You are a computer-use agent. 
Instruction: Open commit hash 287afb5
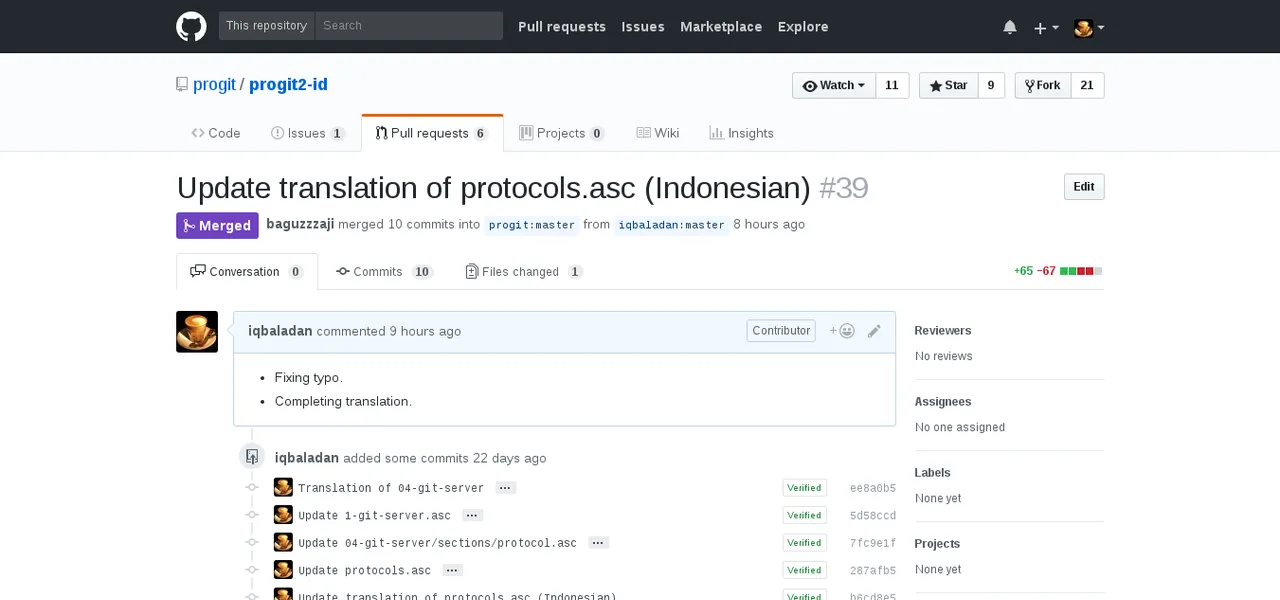(873, 571)
